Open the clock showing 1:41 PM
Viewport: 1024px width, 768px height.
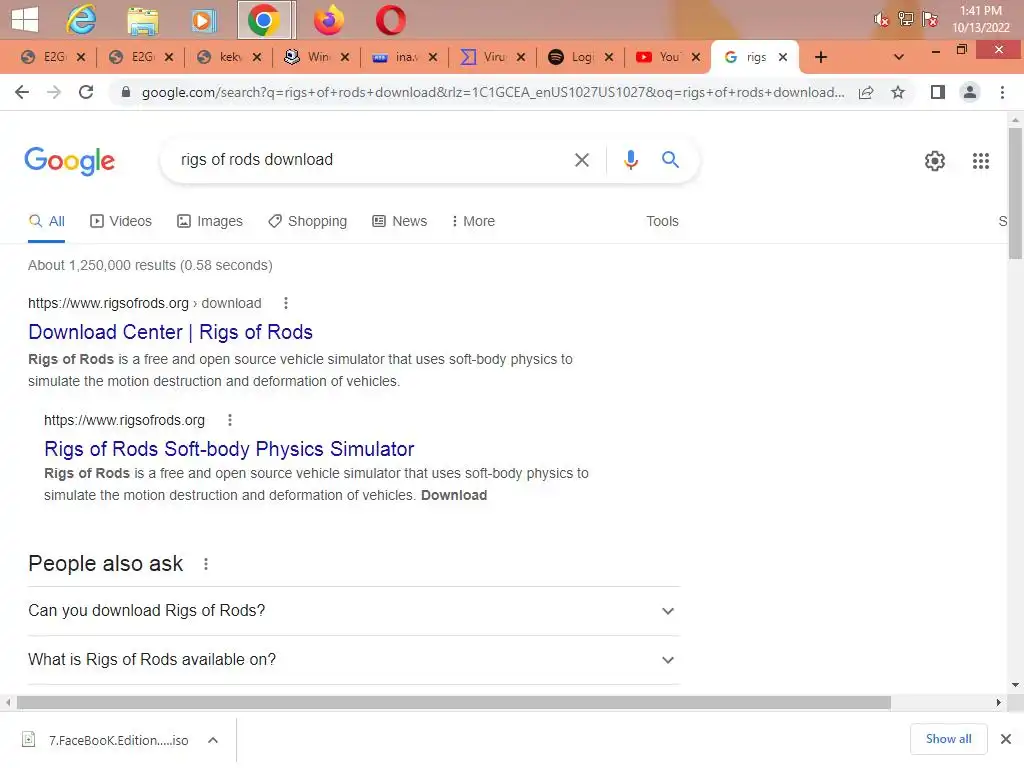pos(980,19)
